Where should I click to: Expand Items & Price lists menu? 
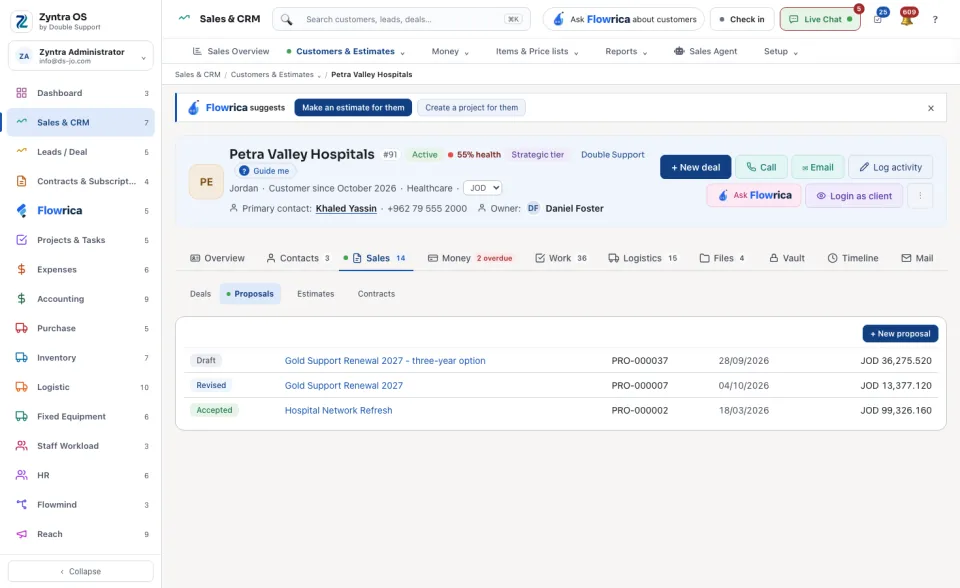(537, 51)
